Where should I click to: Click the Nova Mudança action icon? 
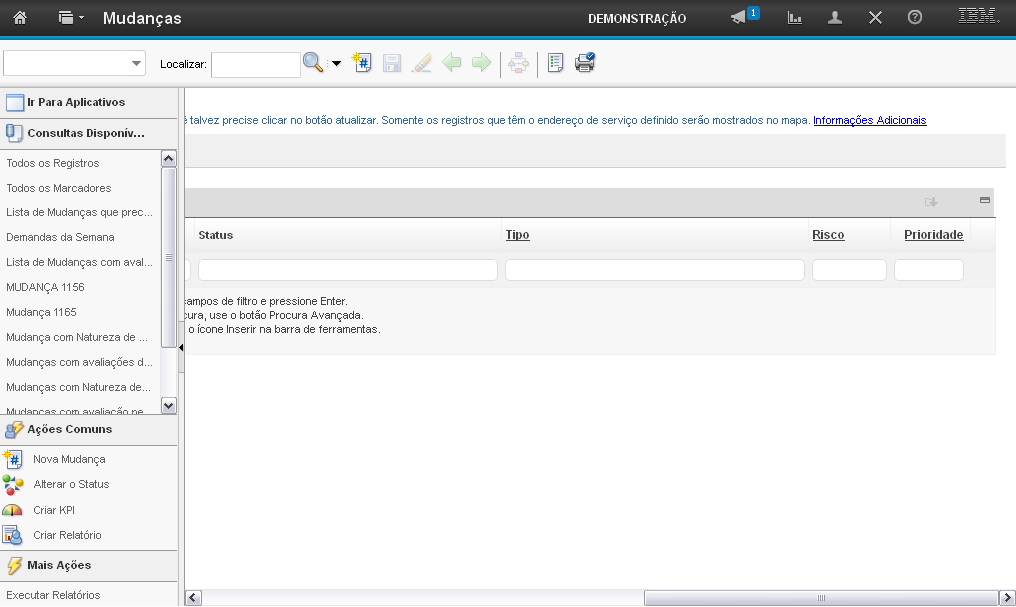(x=13, y=459)
